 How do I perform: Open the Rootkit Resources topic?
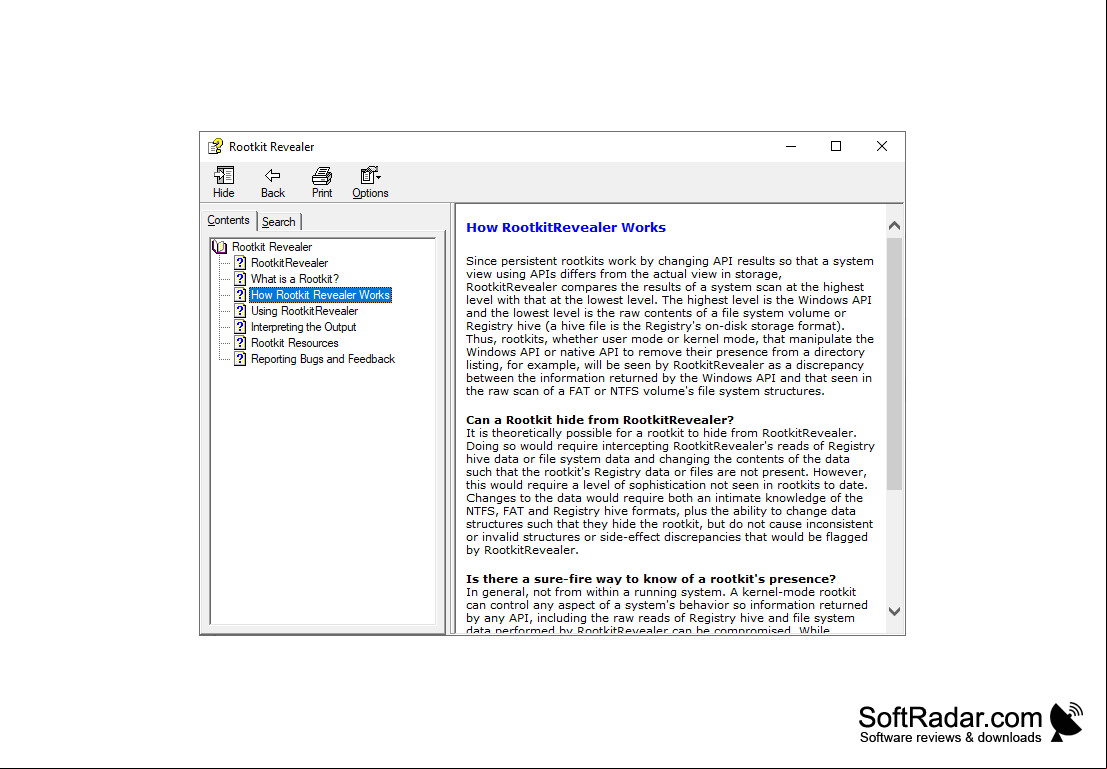pyautogui.click(x=294, y=343)
